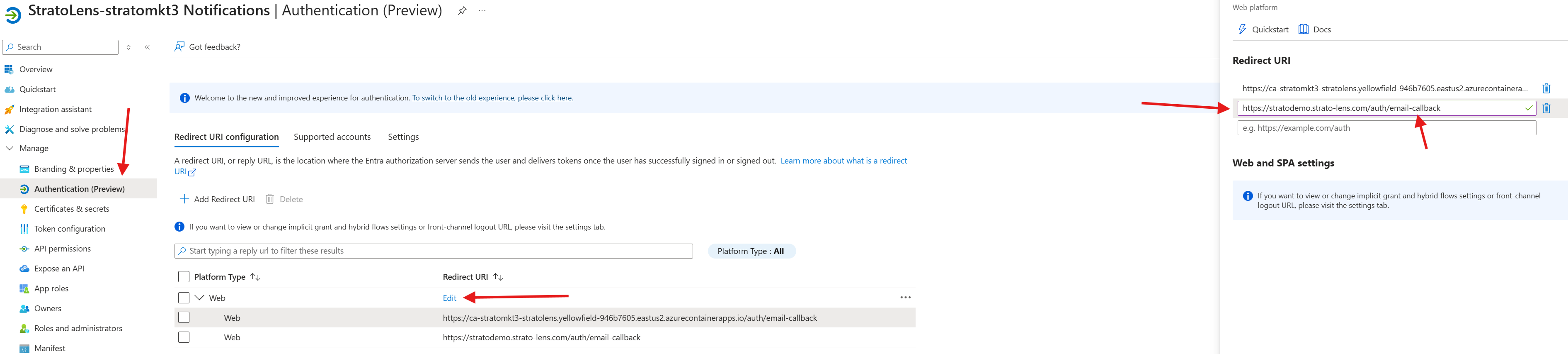
Task: Click the reply URL filter search field
Action: pos(434,251)
